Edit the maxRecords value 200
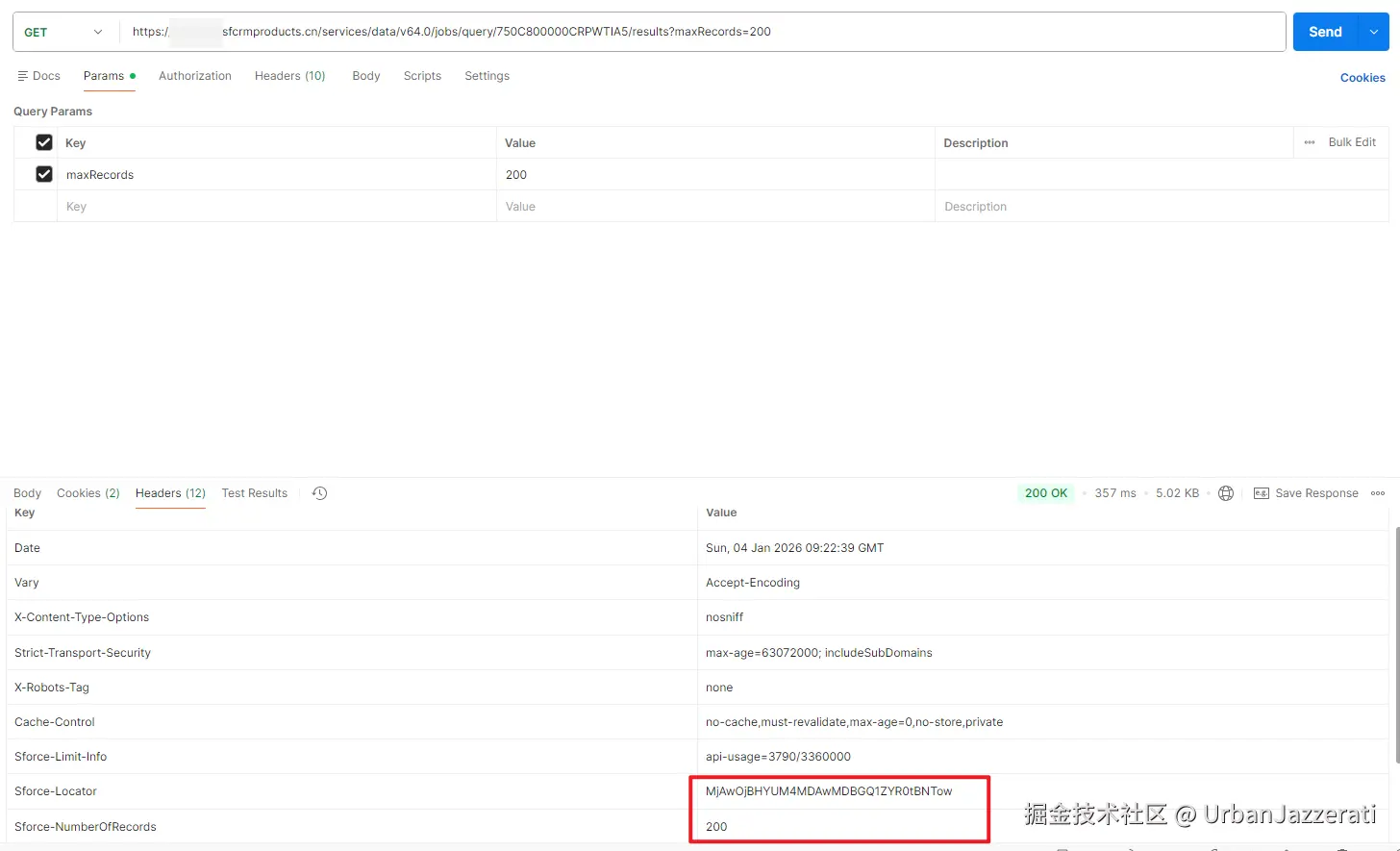Screen dimensions: 1400x851 (x=715, y=174)
